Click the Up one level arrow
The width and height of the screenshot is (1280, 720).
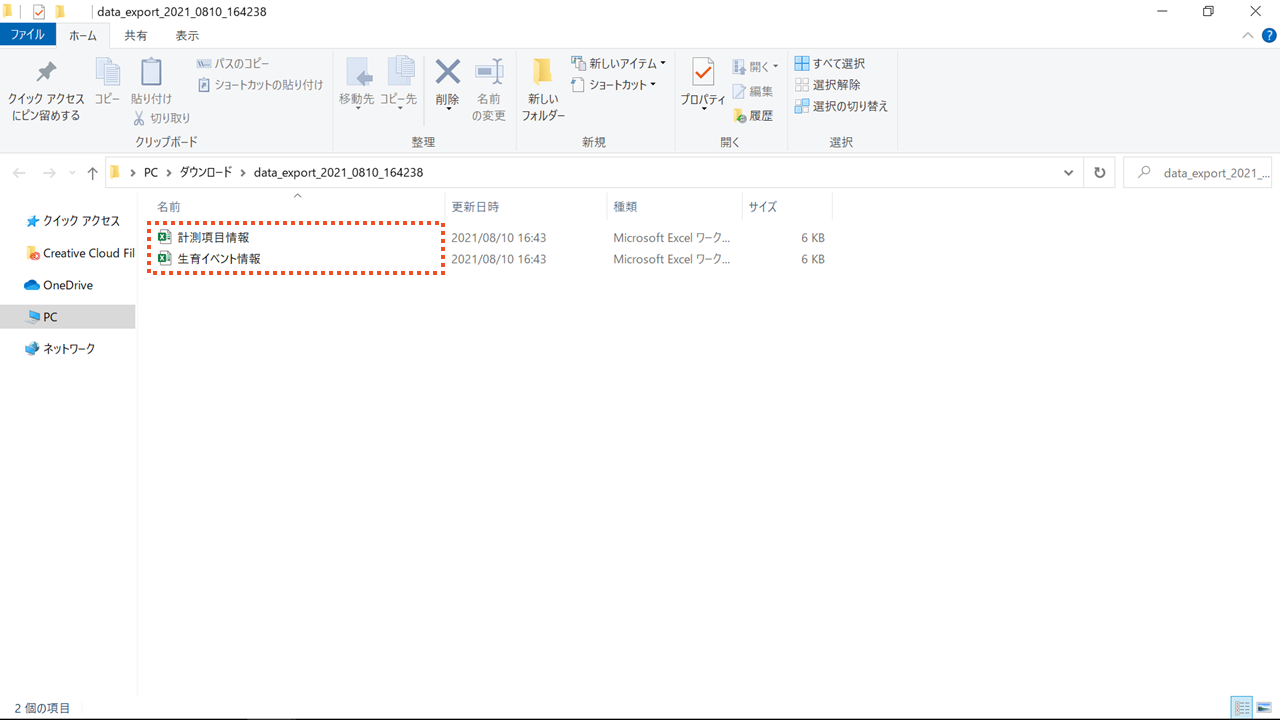pyautogui.click(x=93, y=173)
